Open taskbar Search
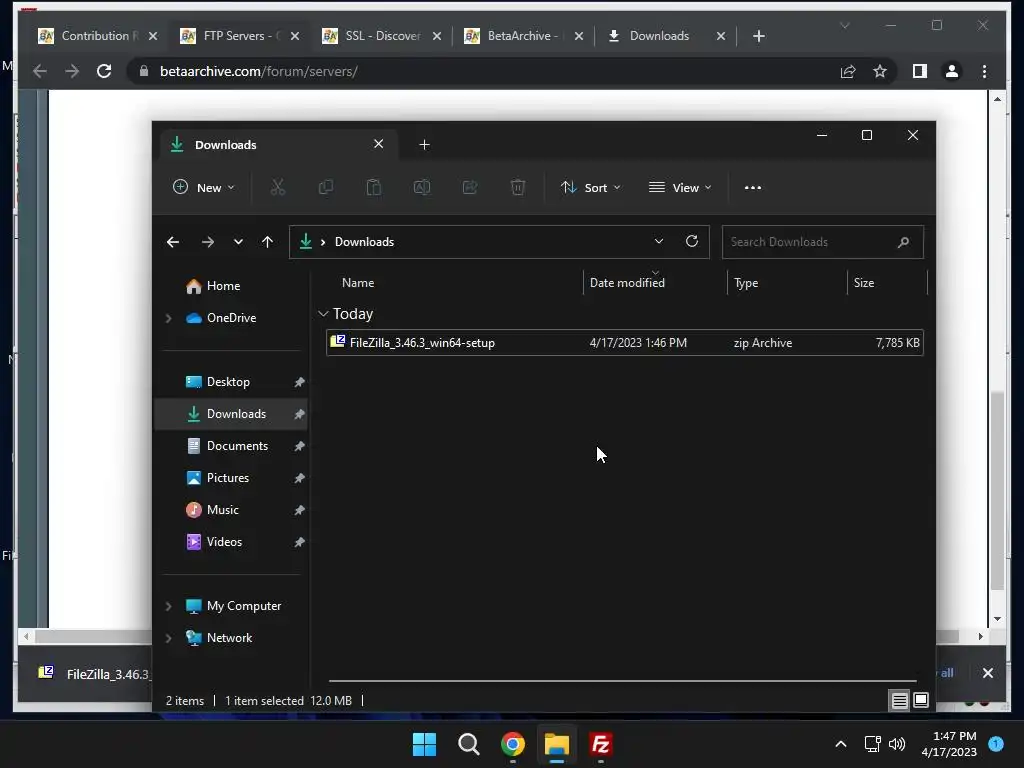This screenshot has height=768, width=1024. [x=469, y=744]
